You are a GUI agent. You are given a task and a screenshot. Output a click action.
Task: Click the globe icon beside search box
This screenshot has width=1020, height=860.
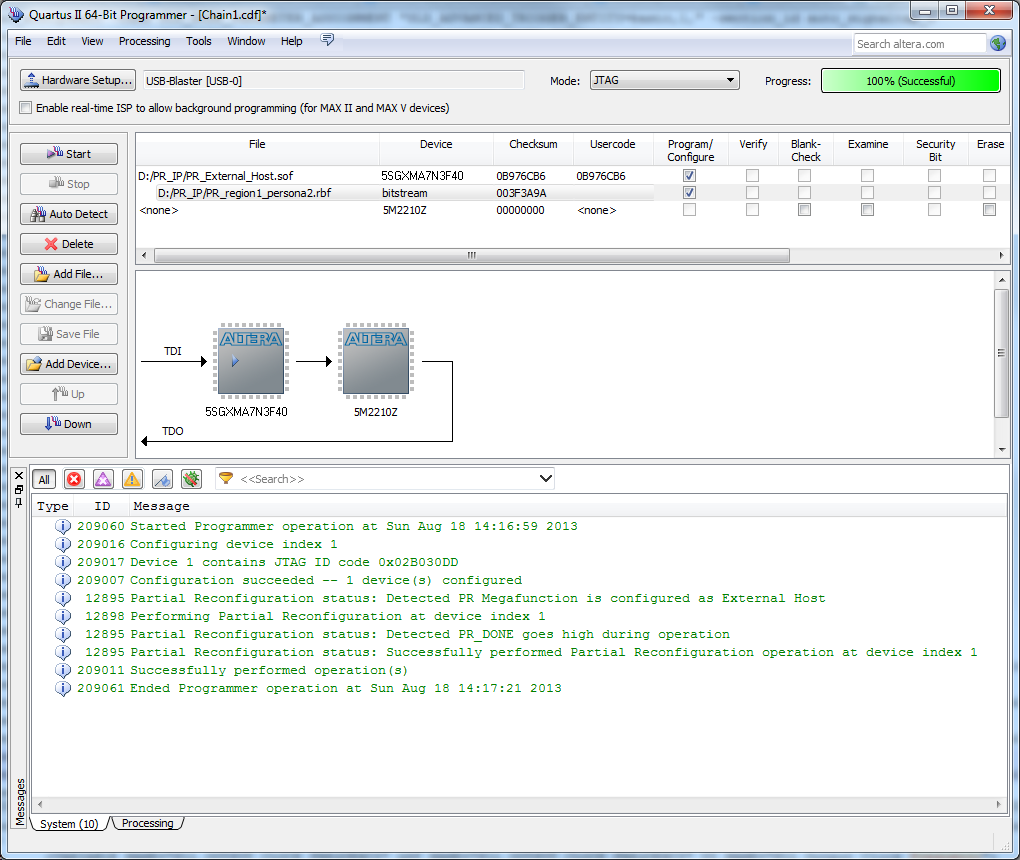pos(997,43)
